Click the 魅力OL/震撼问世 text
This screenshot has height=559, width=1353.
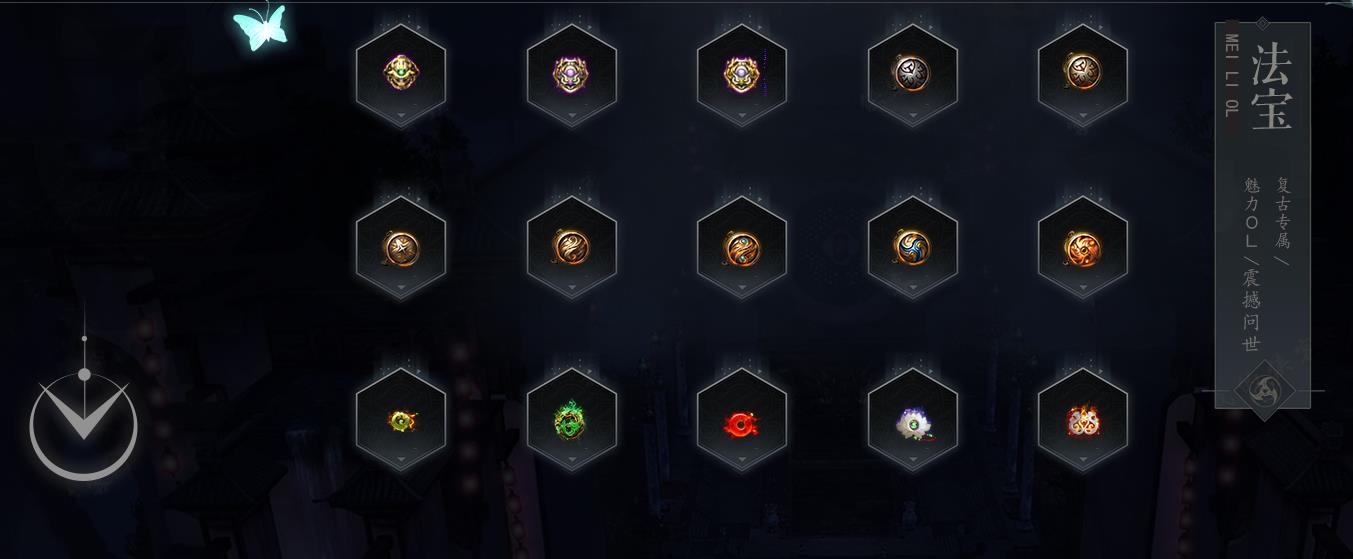(1251, 265)
